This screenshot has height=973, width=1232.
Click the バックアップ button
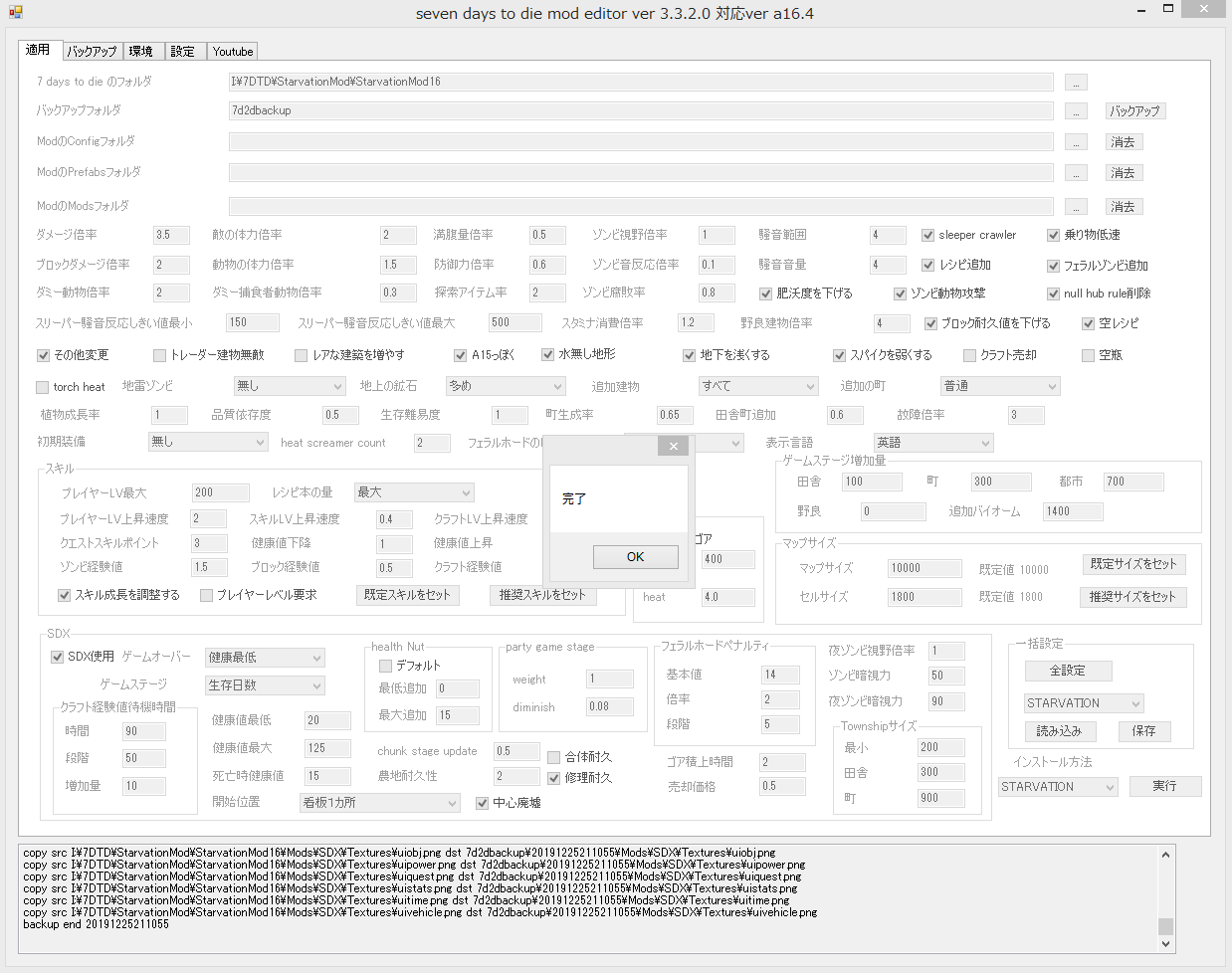pos(1134,110)
